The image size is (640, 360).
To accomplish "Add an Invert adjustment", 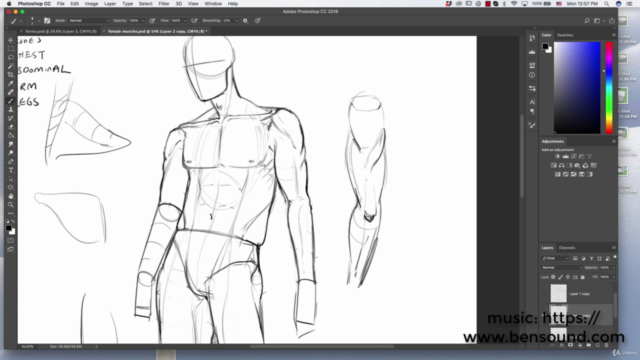I will (558, 174).
